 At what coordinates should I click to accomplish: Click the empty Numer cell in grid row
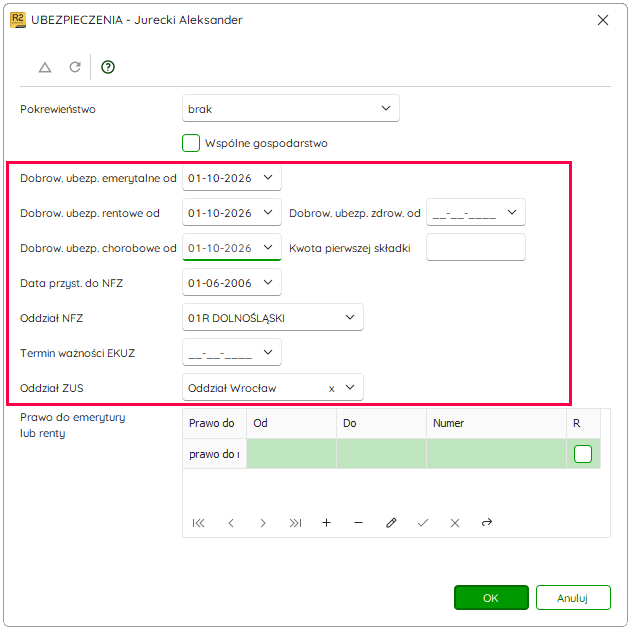point(496,454)
